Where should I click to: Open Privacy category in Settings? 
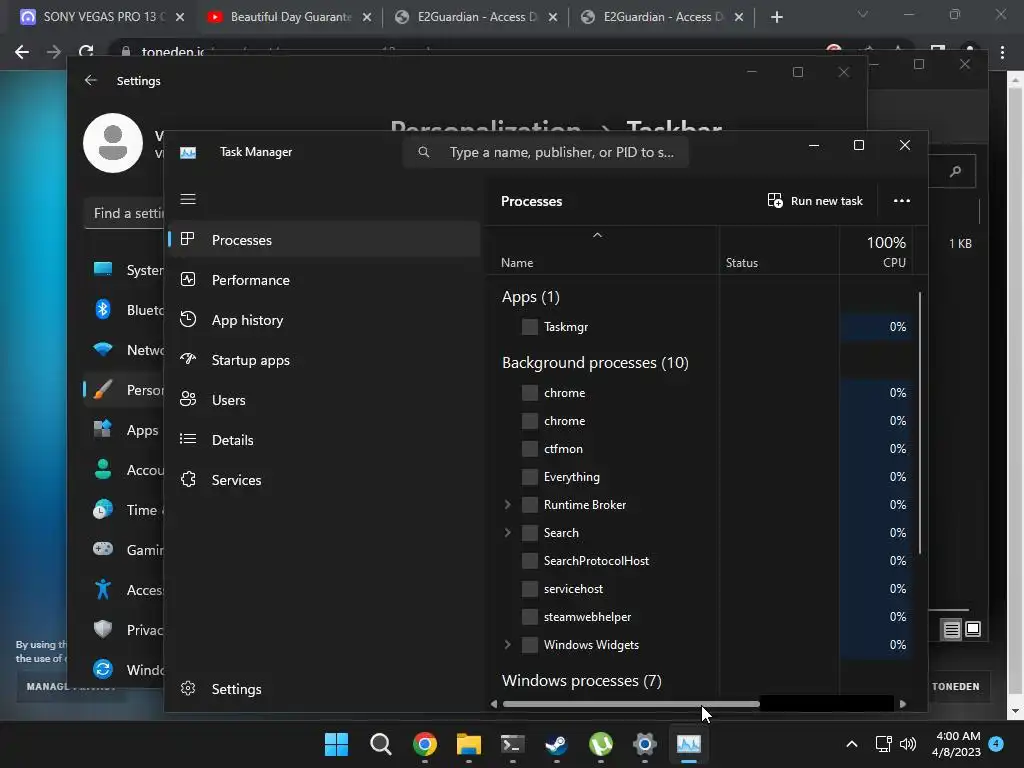(x=124, y=630)
